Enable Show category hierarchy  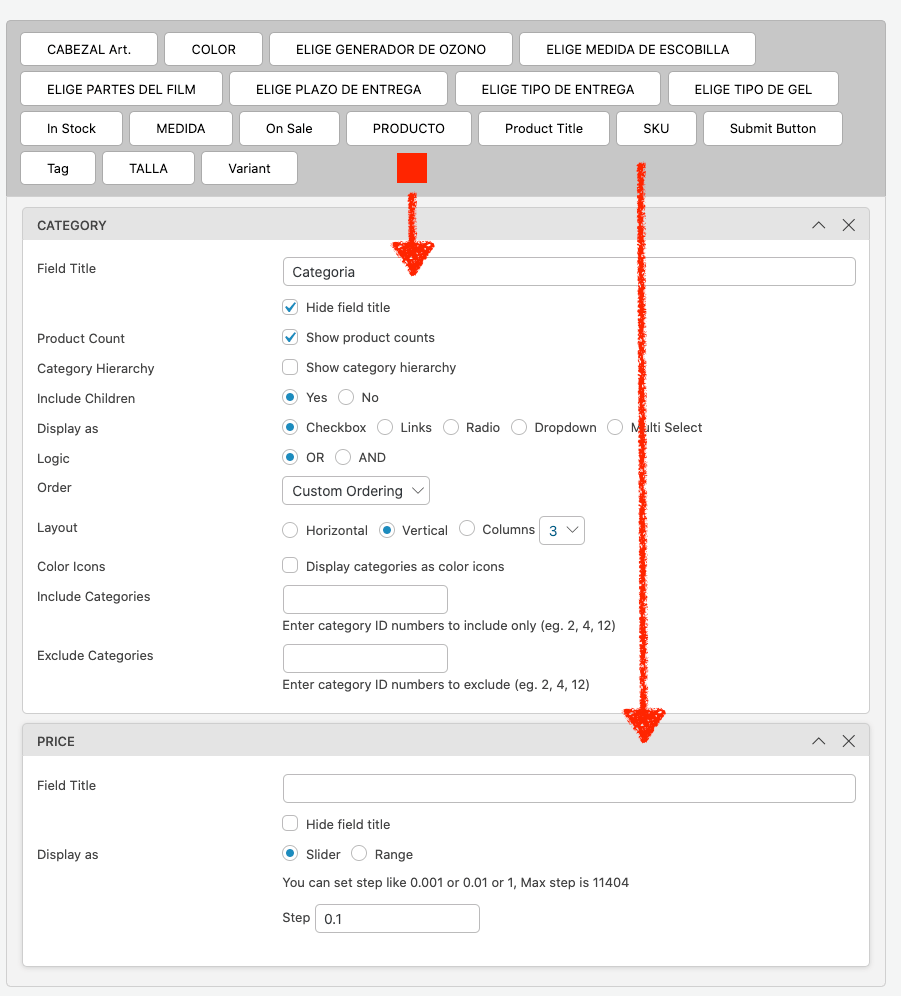coord(290,367)
